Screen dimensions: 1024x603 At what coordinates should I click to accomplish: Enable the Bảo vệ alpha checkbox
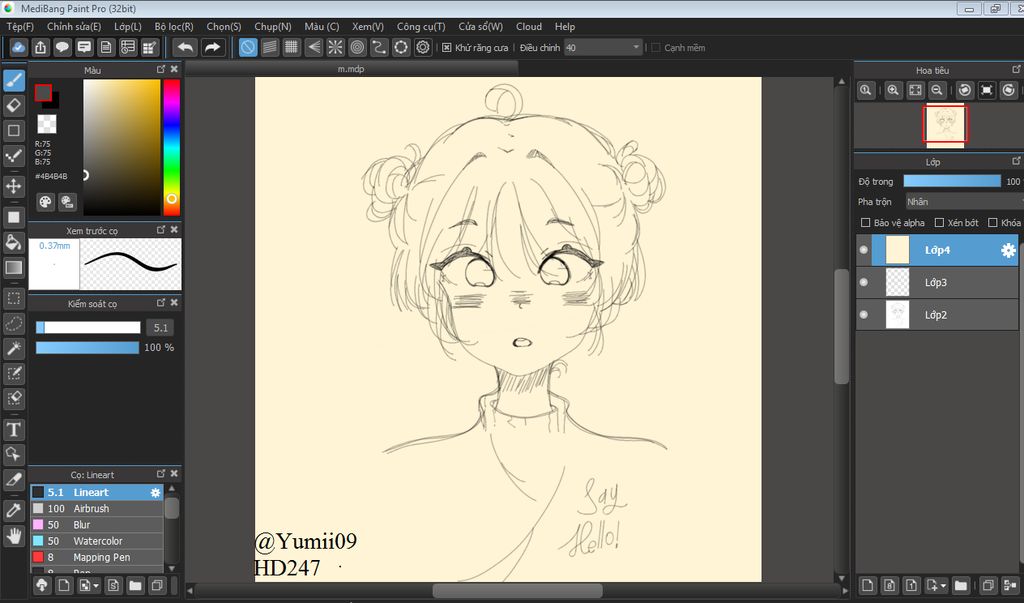865,223
